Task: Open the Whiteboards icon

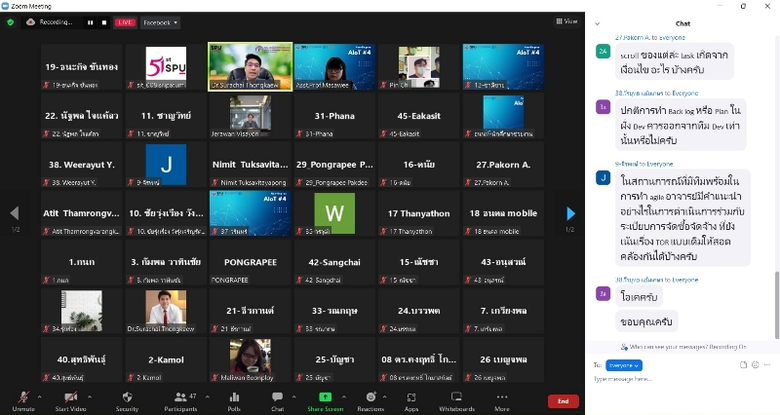Action: [x=457, y=397]
